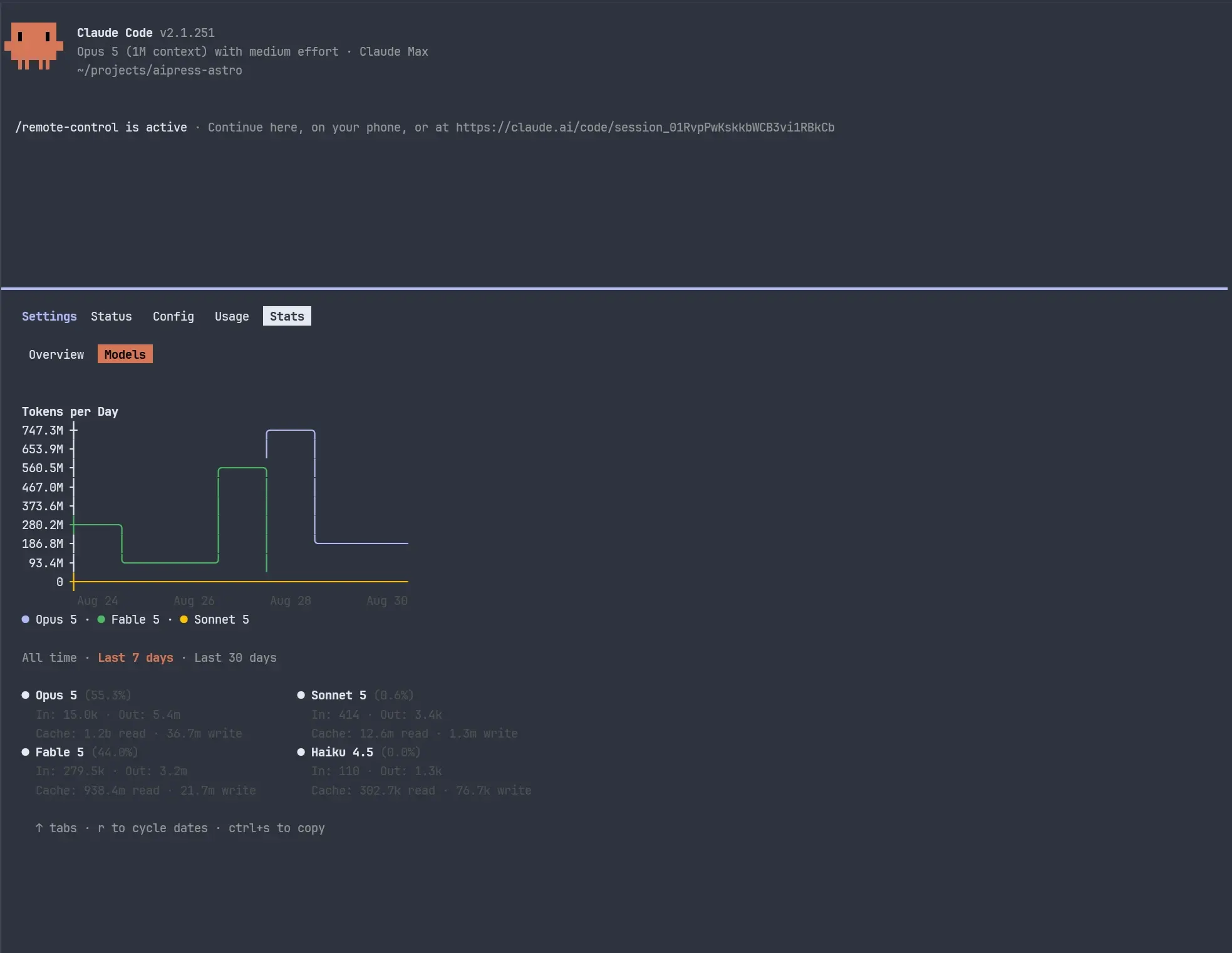The width and height of the screenshot is (1232, 953).
Task: Switch to the Config tab
Action: pos(173,316)
